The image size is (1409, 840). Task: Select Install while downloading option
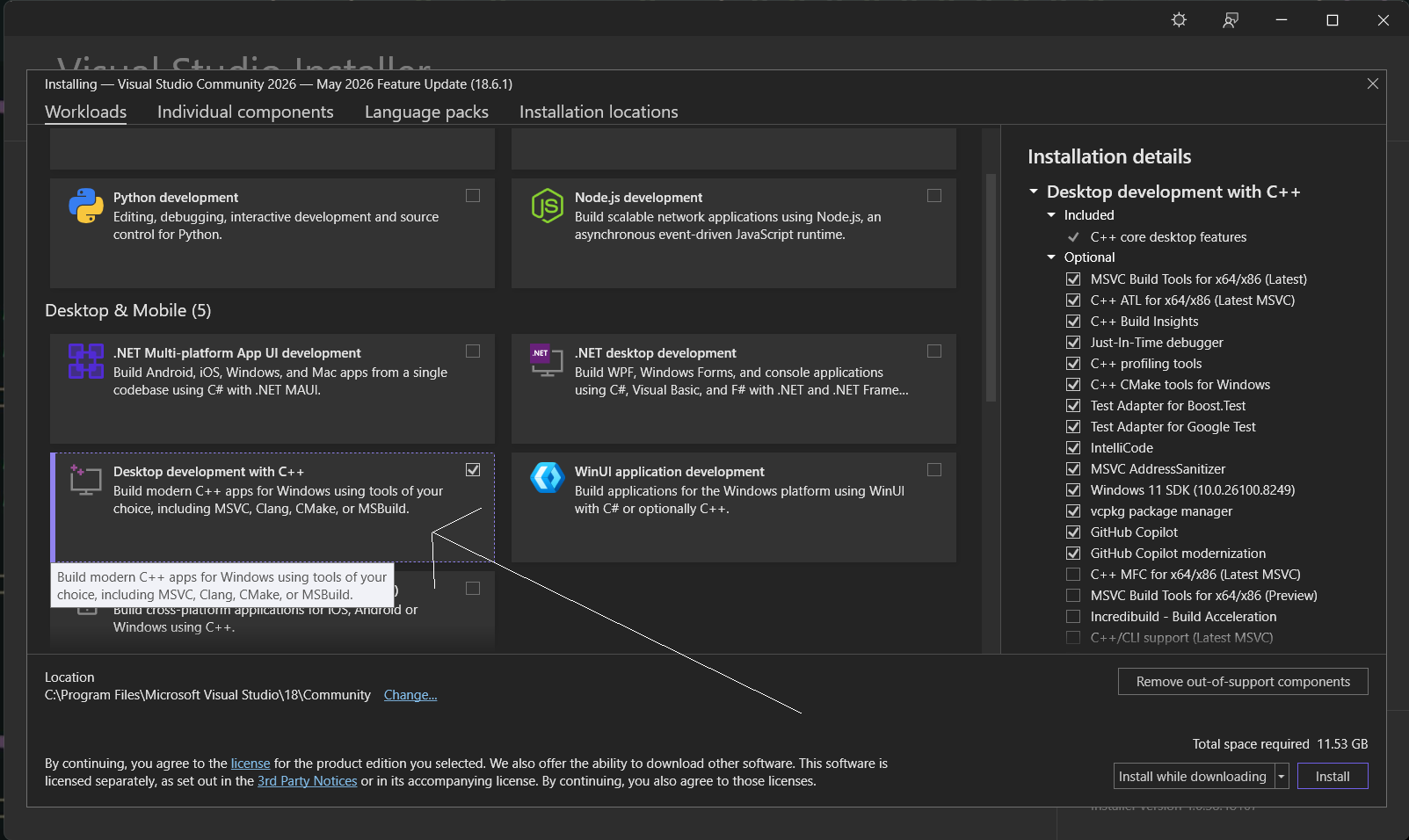pos(1193,777)
